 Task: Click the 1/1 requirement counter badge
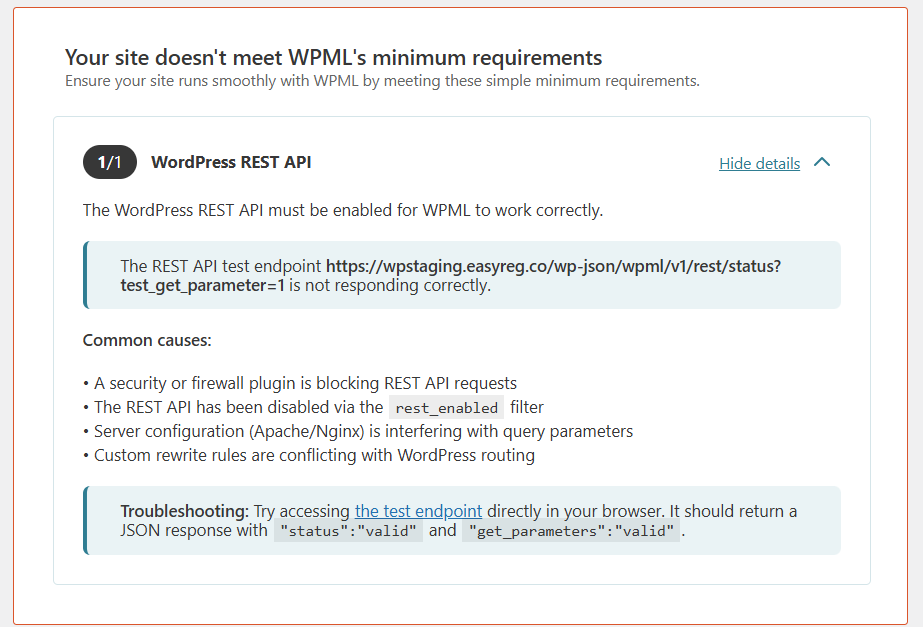pyautogui.click(x=110, y=162)
